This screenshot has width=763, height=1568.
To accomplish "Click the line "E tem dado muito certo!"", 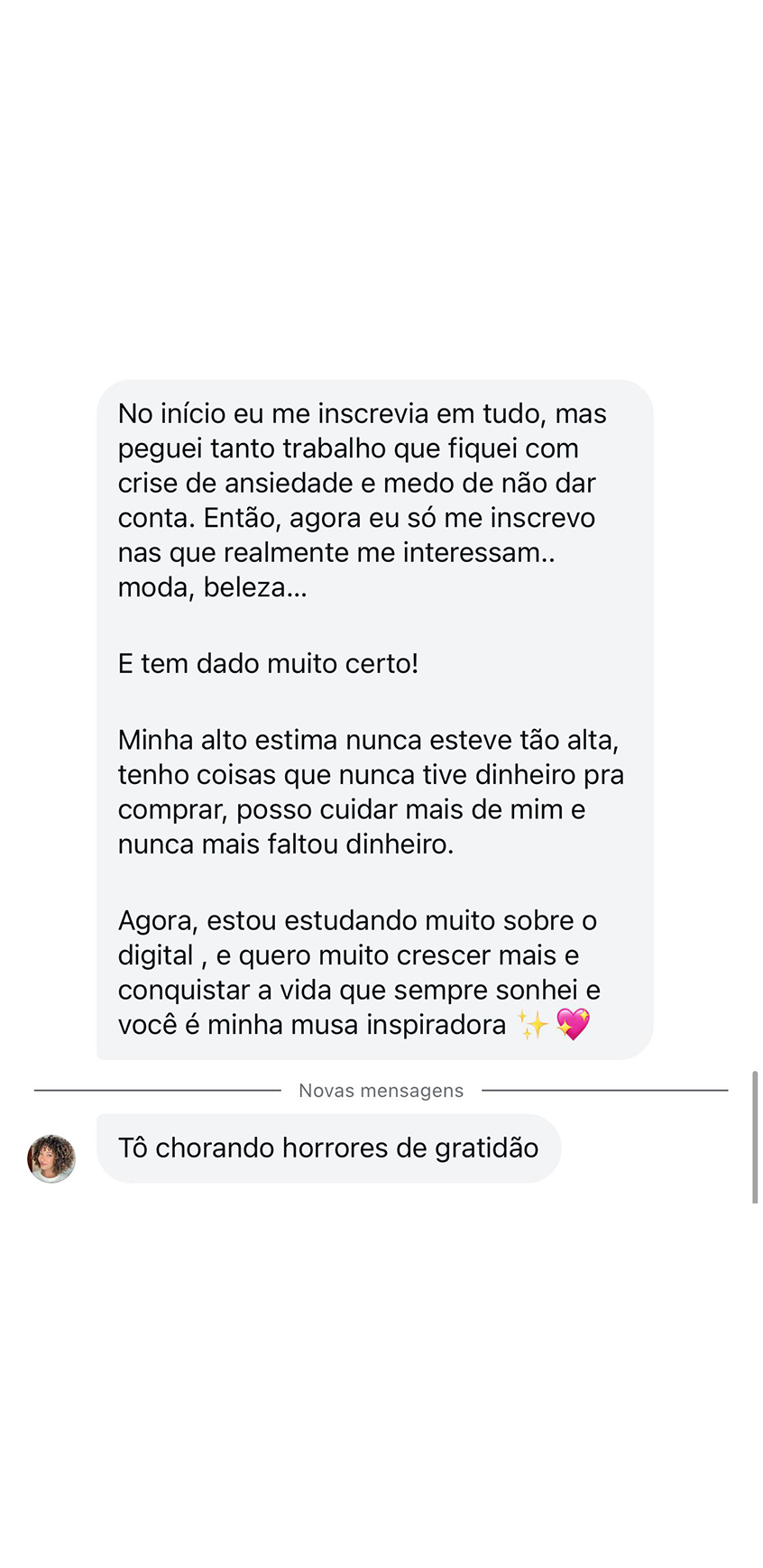I will 268,664.
